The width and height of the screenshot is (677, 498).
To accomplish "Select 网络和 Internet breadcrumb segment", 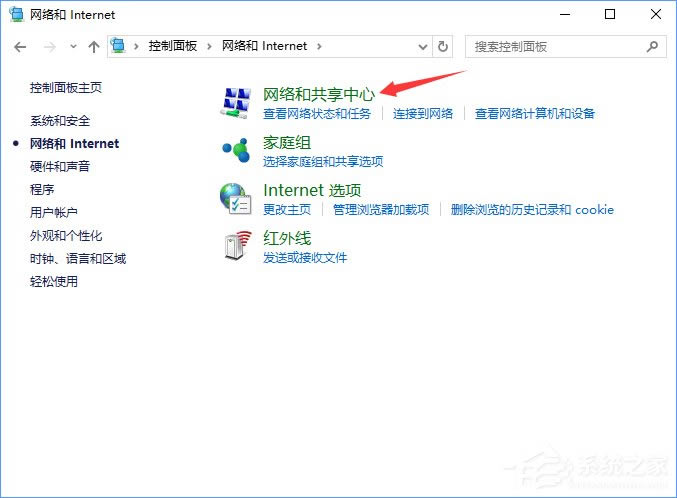I will 264,46.
